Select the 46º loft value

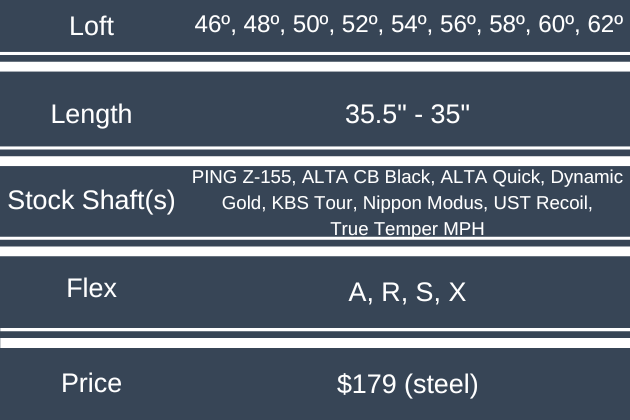click(212, 25)
